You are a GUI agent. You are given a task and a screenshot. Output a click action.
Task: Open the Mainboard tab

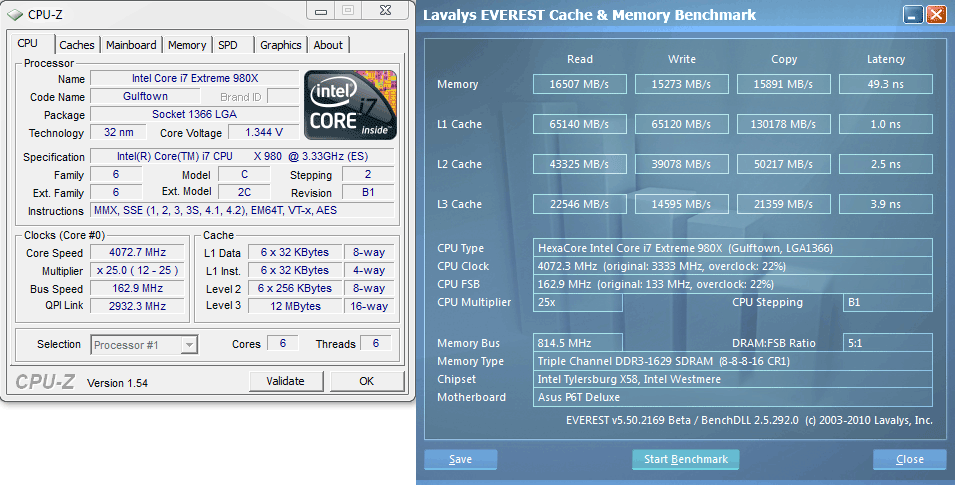131,45
